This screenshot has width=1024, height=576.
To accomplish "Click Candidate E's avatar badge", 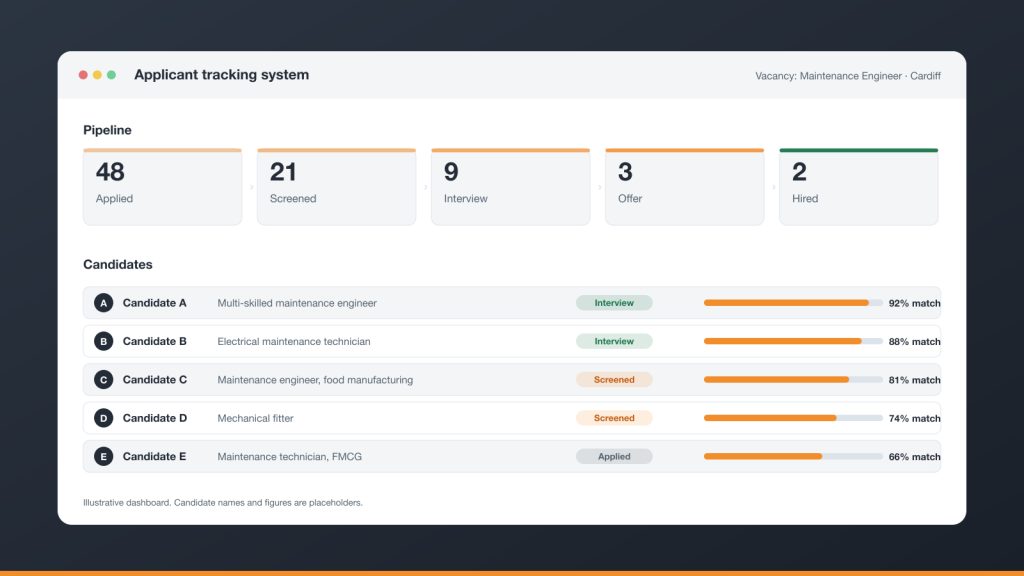I will pos(103,456).
